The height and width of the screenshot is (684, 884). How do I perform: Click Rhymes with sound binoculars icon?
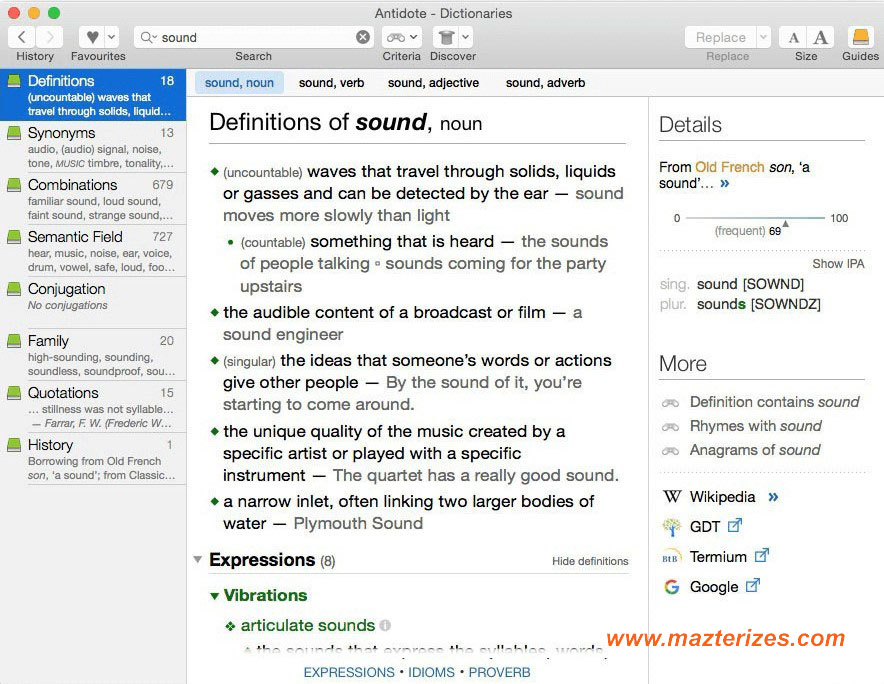point(670,427)
